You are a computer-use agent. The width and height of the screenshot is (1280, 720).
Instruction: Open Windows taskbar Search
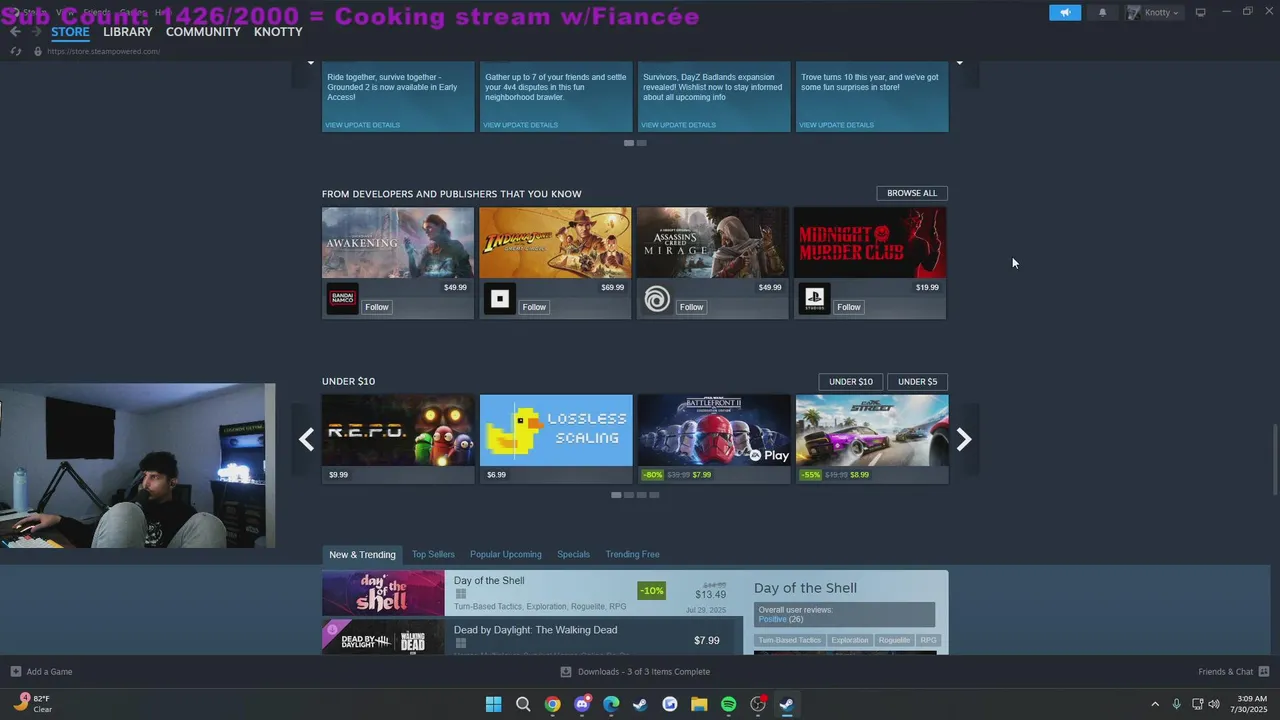tap(523, 704)
